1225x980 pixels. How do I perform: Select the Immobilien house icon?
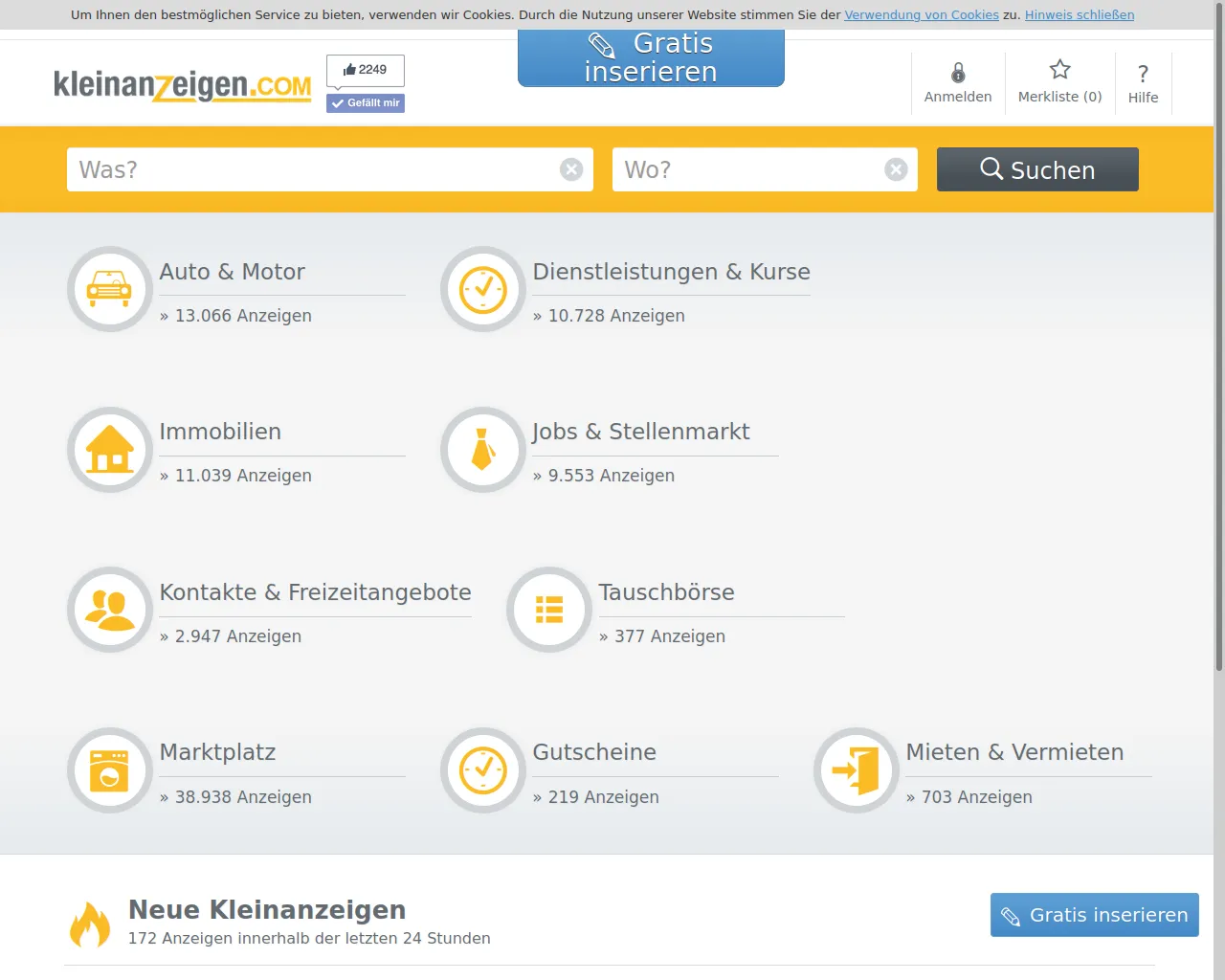coord(110,450)
